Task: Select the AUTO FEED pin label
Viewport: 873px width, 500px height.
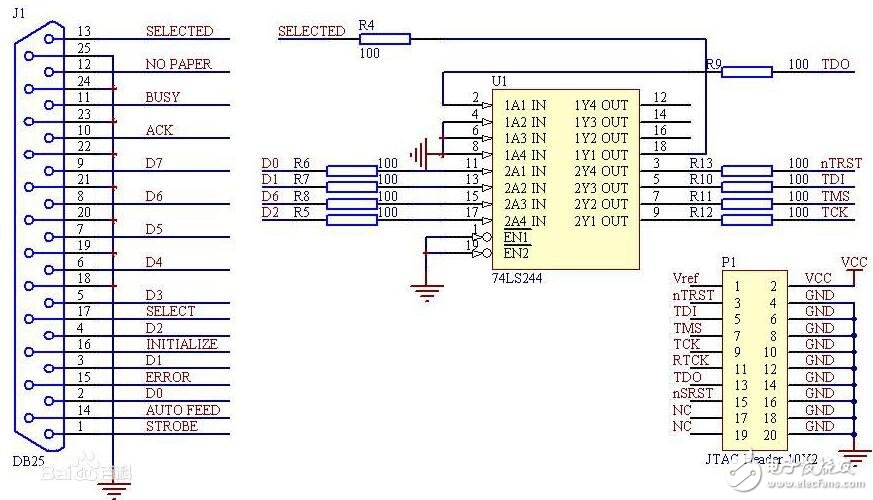Action: point(182,410)
